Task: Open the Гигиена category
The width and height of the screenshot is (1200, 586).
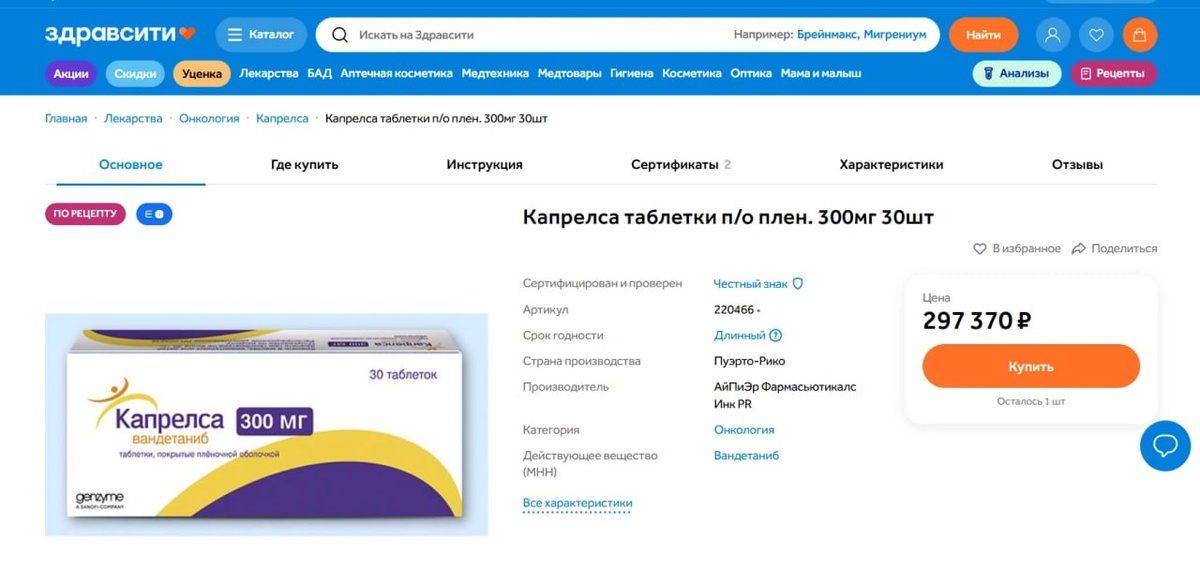Action: [632, 73]
